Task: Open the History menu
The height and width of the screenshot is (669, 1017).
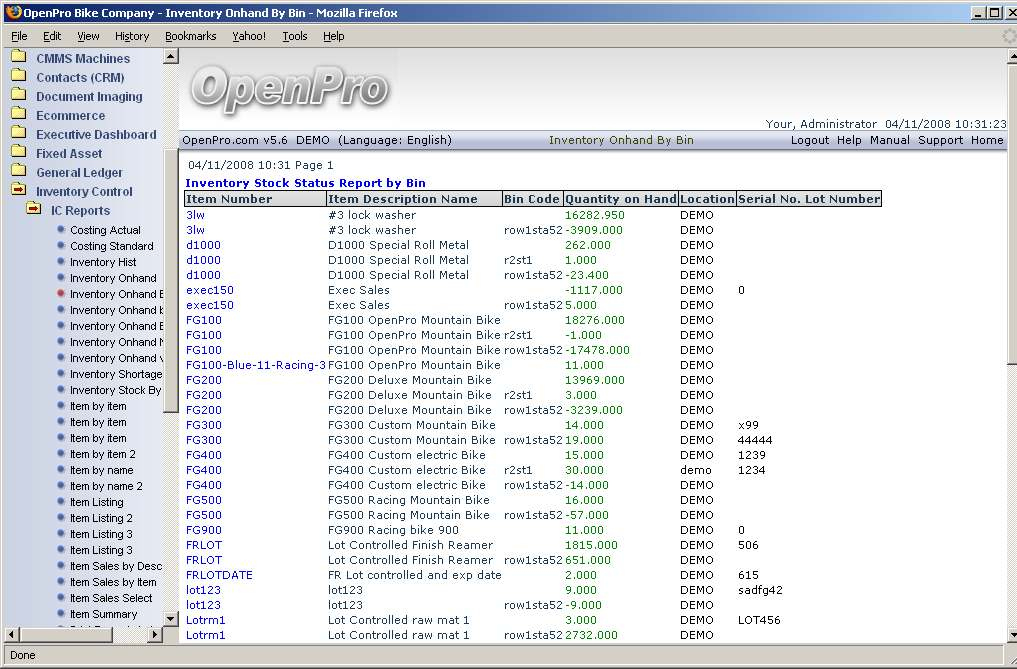Action: pyautogui.click(x=132, y=36)
